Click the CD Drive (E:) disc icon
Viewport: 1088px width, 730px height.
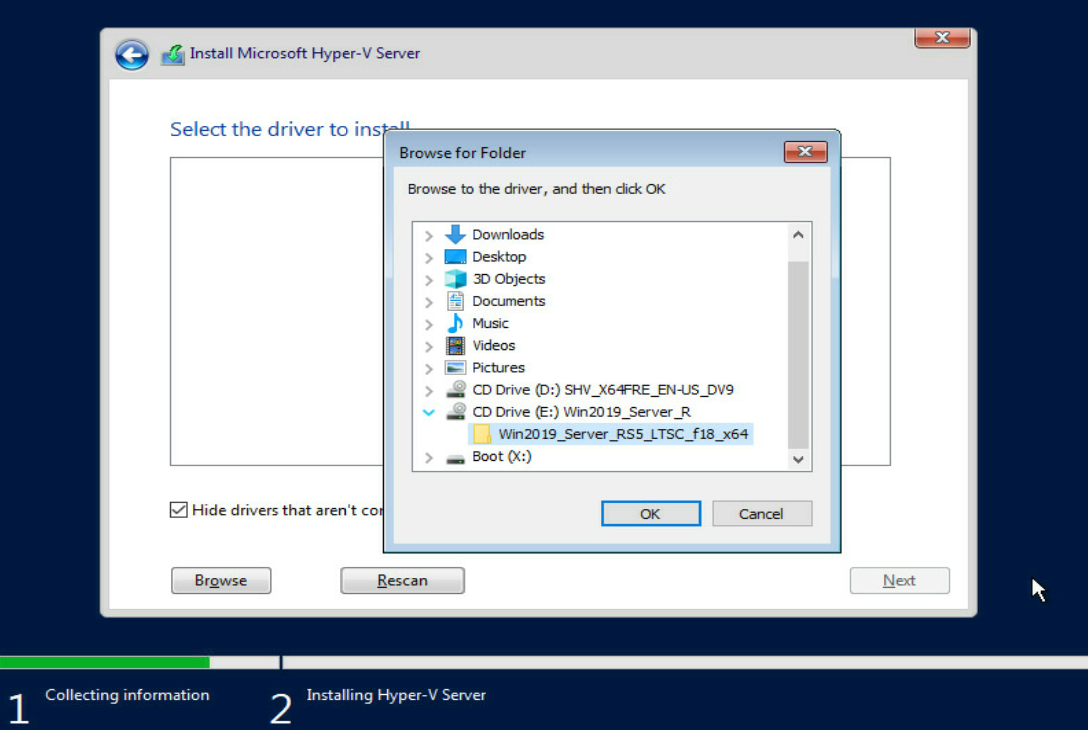point(456,411)
